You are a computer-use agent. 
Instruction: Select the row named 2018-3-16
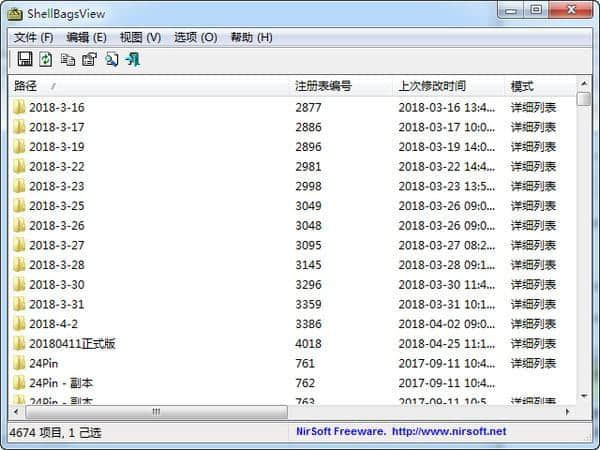(293, 108)
